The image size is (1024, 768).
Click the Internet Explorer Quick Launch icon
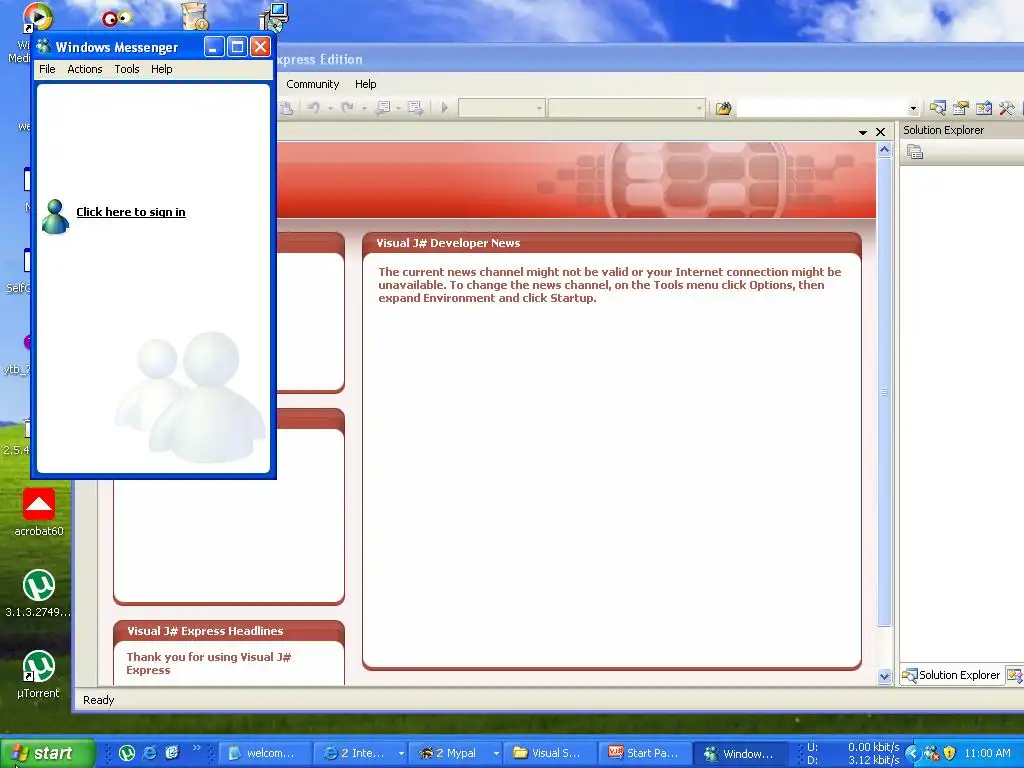[150, 753]
